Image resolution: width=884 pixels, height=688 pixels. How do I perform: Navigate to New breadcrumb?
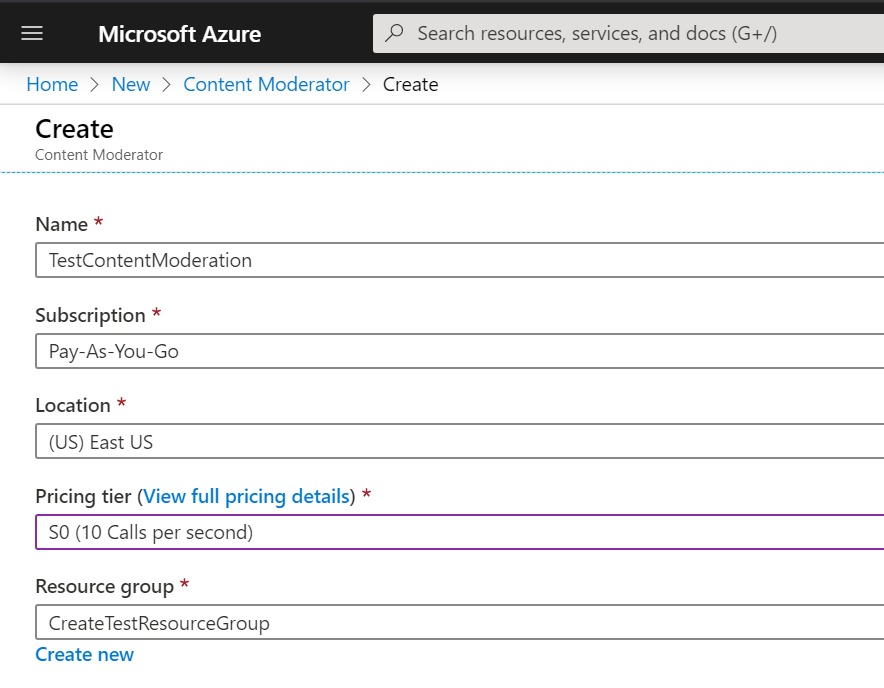pos(131,85)
